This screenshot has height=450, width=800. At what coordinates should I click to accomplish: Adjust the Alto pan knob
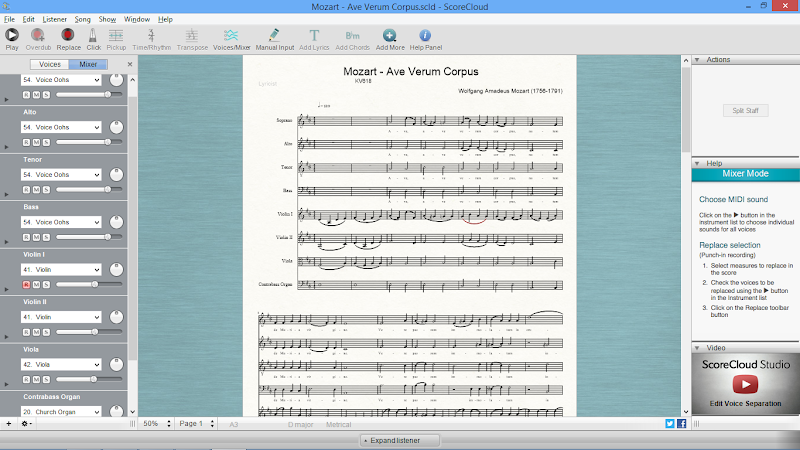[116, 127]
